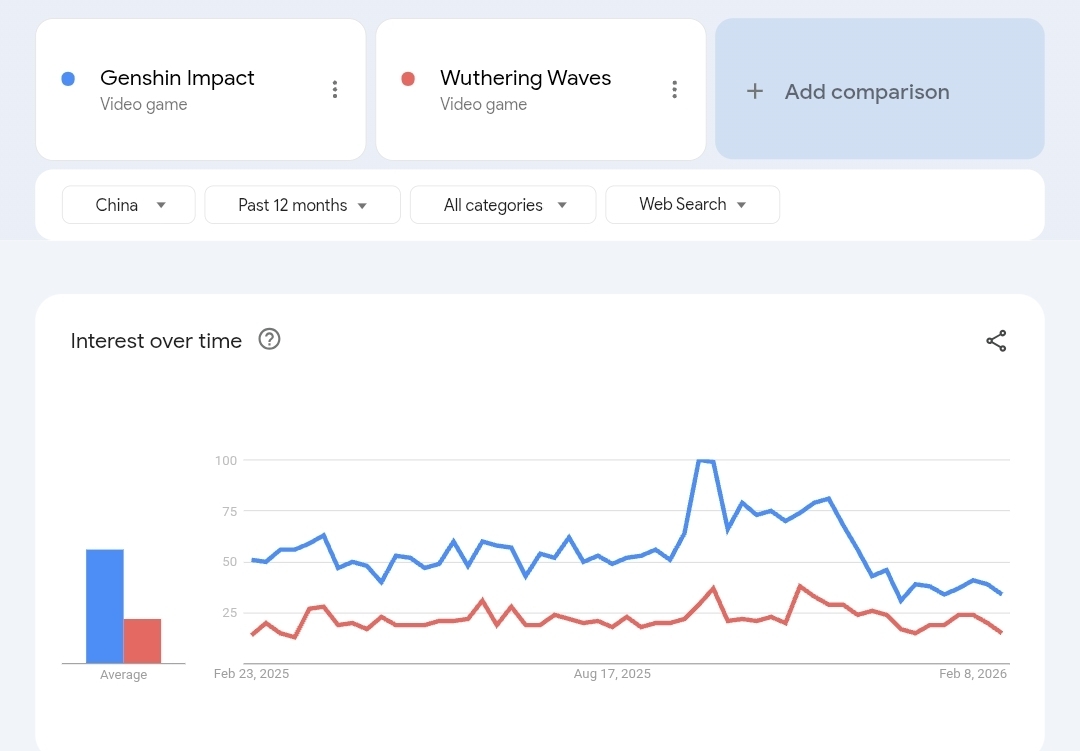Viewport: 1080px width, 751px height.
Task: Click the share icon on chart
Action: (x=996, y=341)
